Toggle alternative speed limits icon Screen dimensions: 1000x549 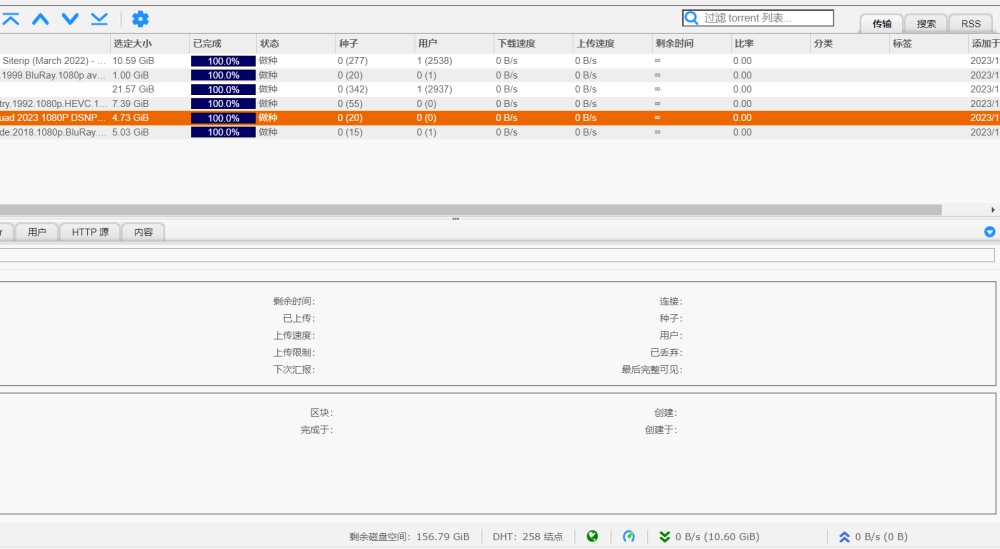click(x=628, y=536)
